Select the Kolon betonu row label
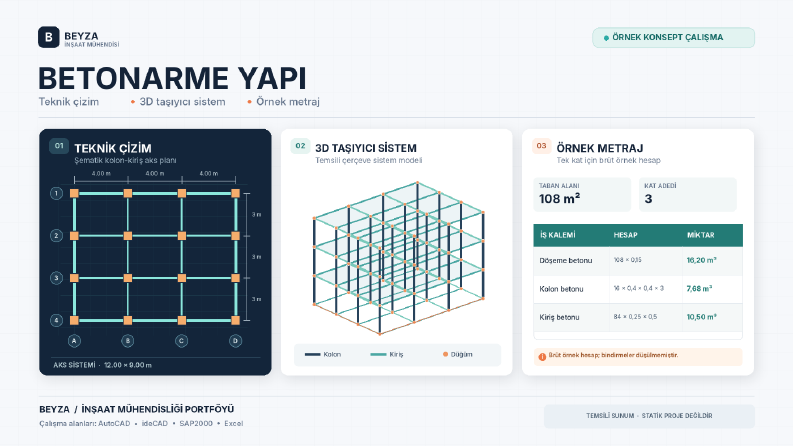Image resolution: width=793 pixels, height=446 pixels. [561, 289]
